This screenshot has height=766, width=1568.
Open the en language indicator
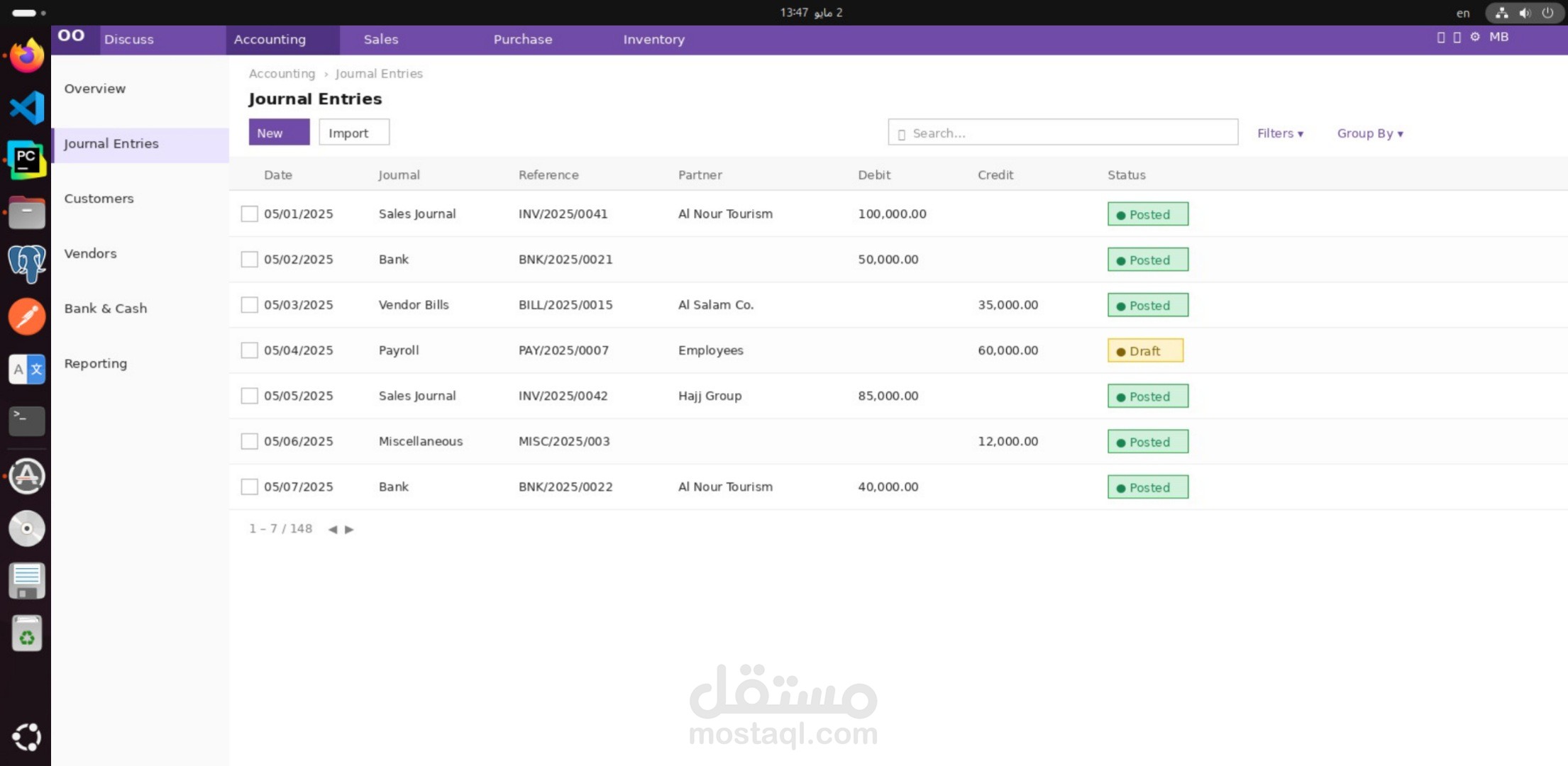click(x=1463, y=13)
